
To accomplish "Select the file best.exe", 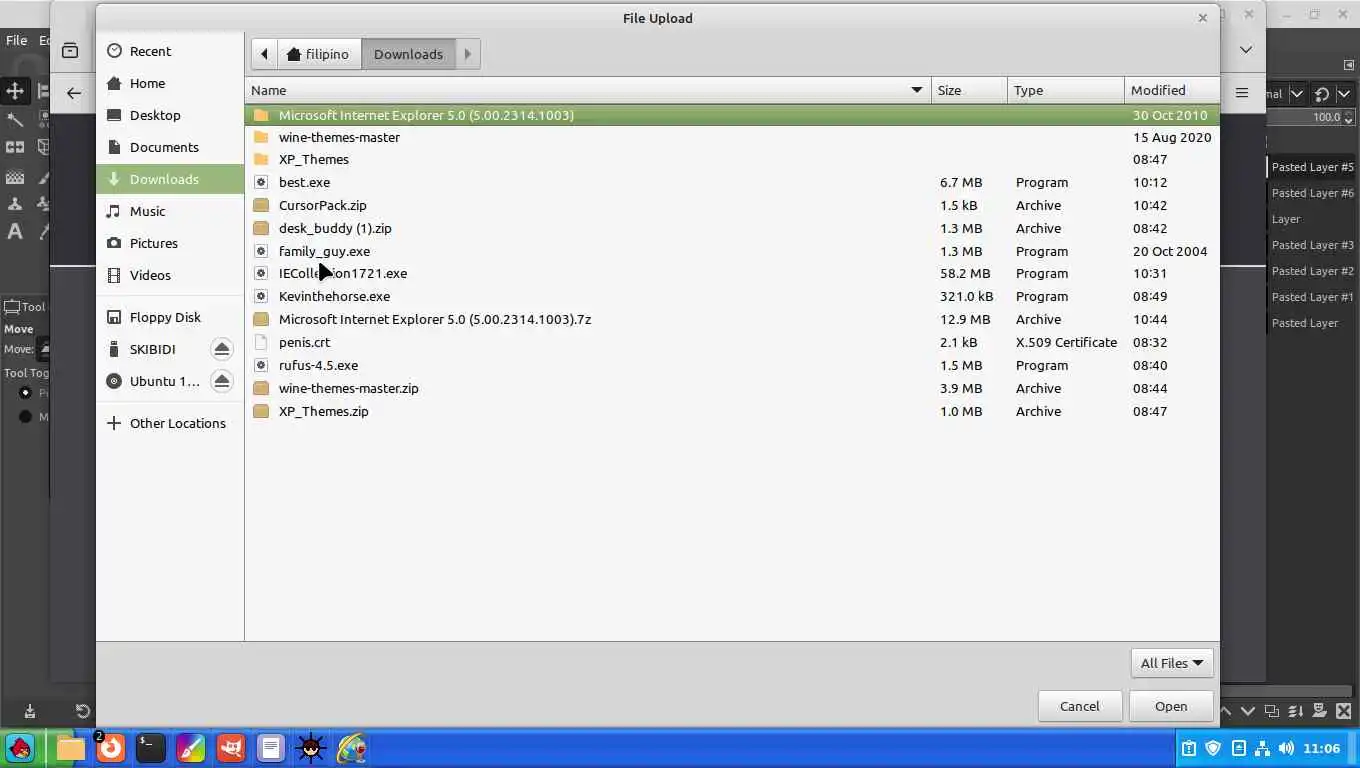I will tap(732, 182).
